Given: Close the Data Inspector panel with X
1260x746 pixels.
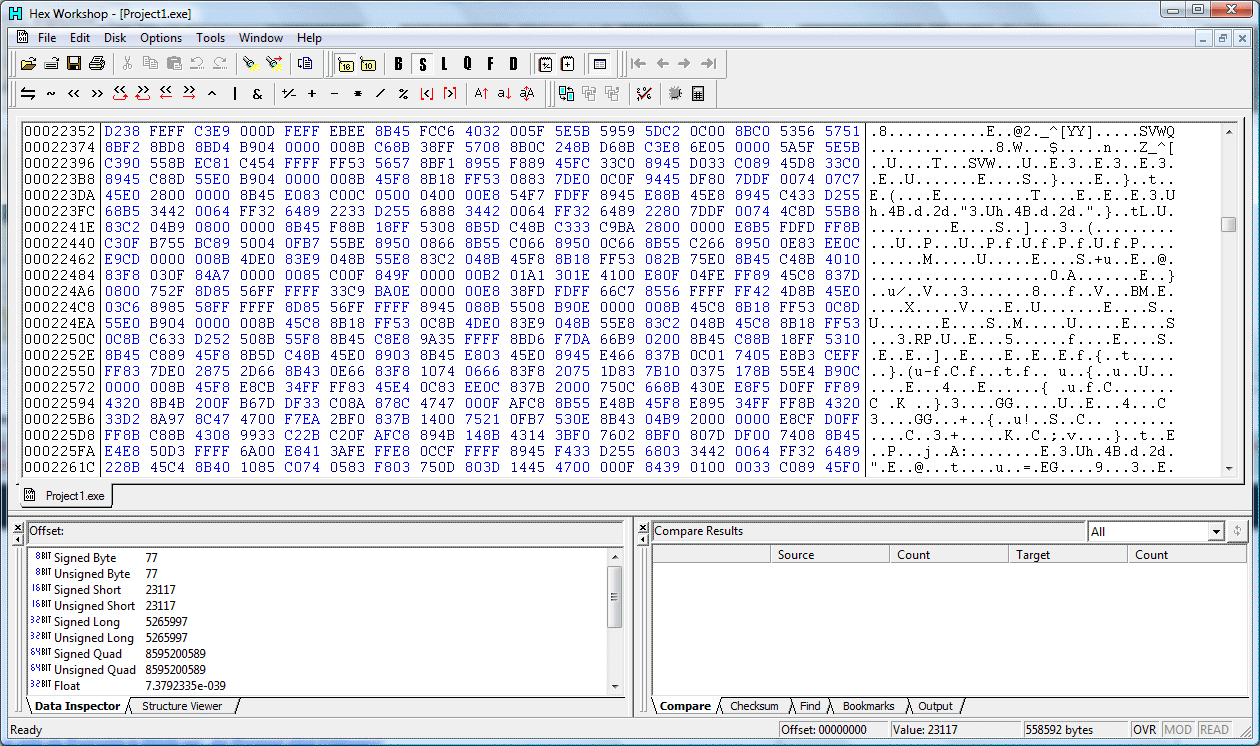Looking at the screenshot, I should click(x=18, y=527).
